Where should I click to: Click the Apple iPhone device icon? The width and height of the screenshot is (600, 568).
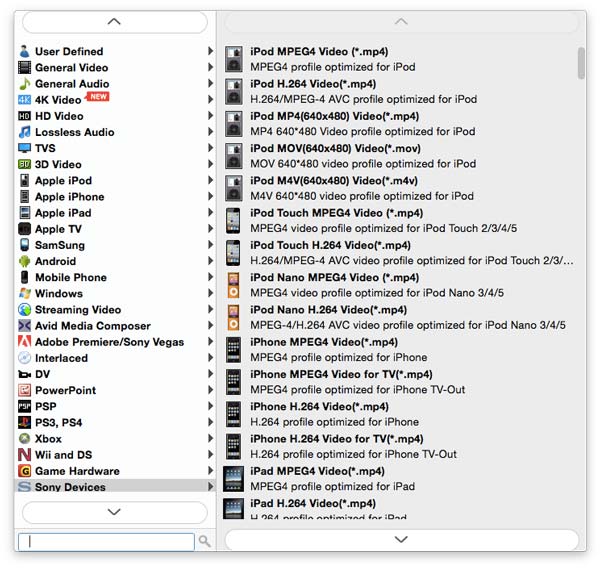click(24, 196)
